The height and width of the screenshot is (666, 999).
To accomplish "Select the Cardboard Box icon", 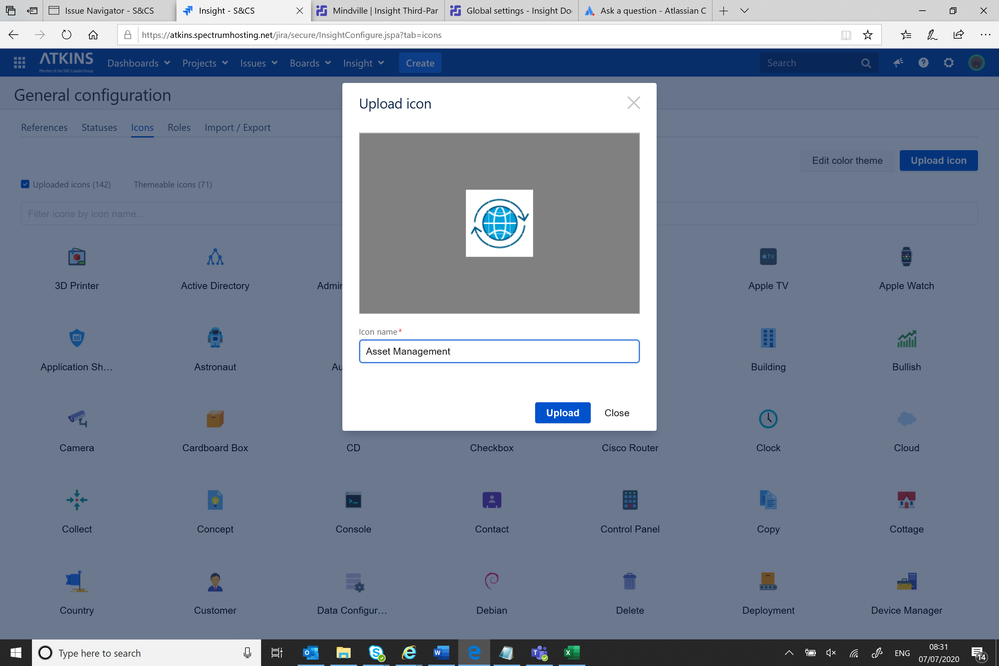I will (215, 419).
